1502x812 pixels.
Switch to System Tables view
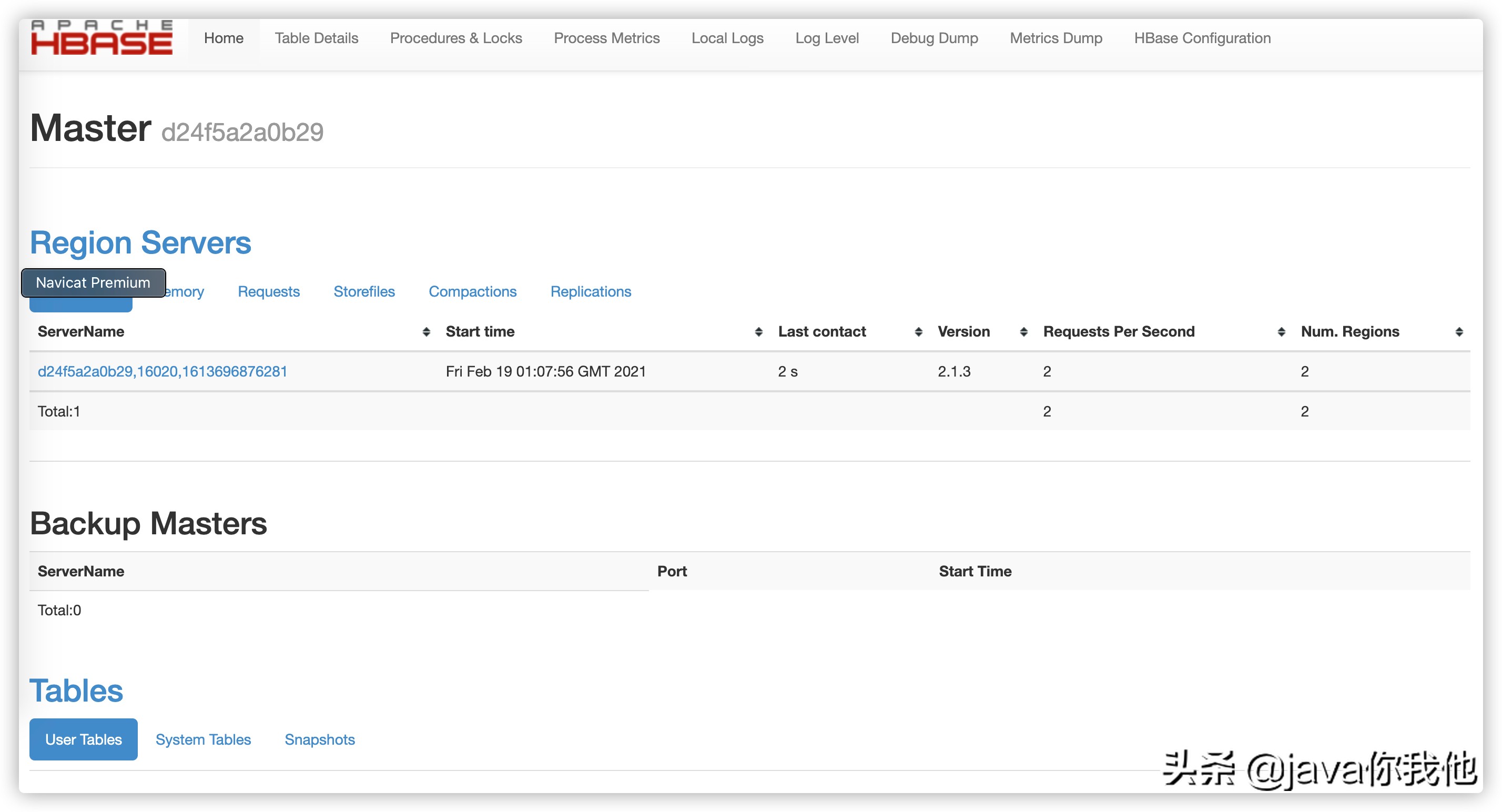click(203, 740)
